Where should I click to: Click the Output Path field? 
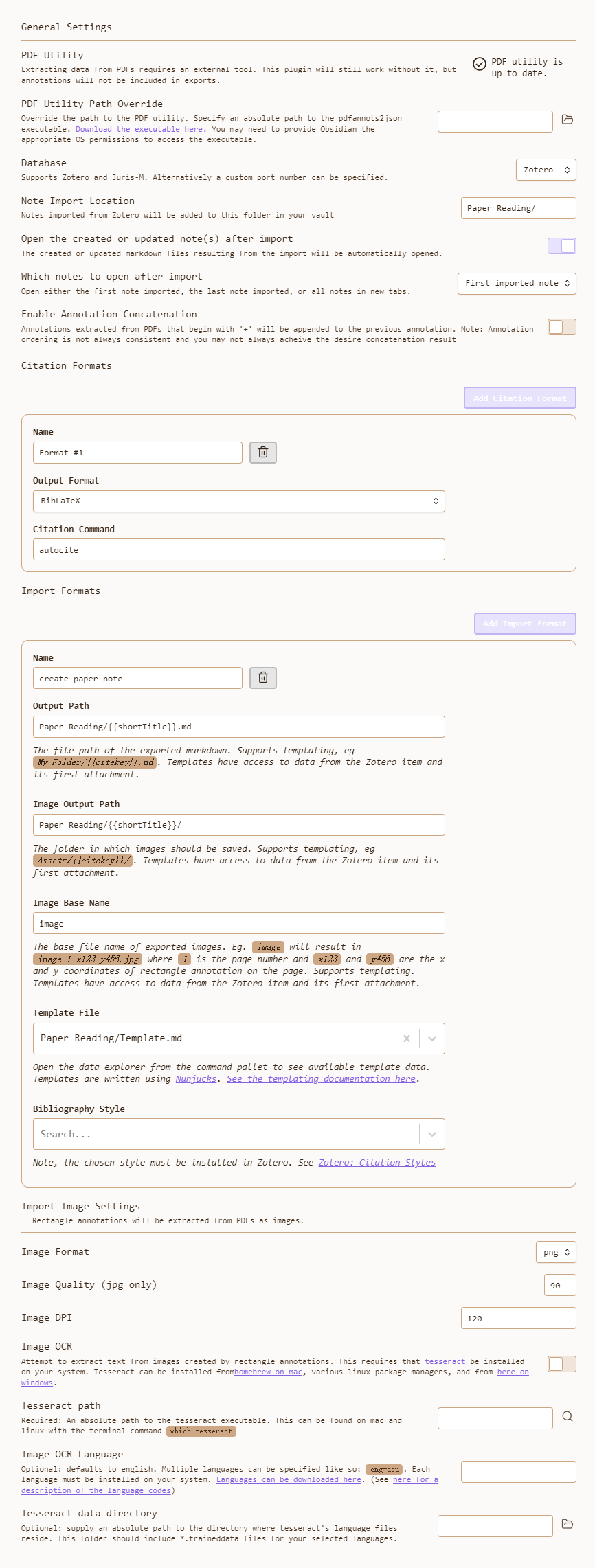(239, 727)
